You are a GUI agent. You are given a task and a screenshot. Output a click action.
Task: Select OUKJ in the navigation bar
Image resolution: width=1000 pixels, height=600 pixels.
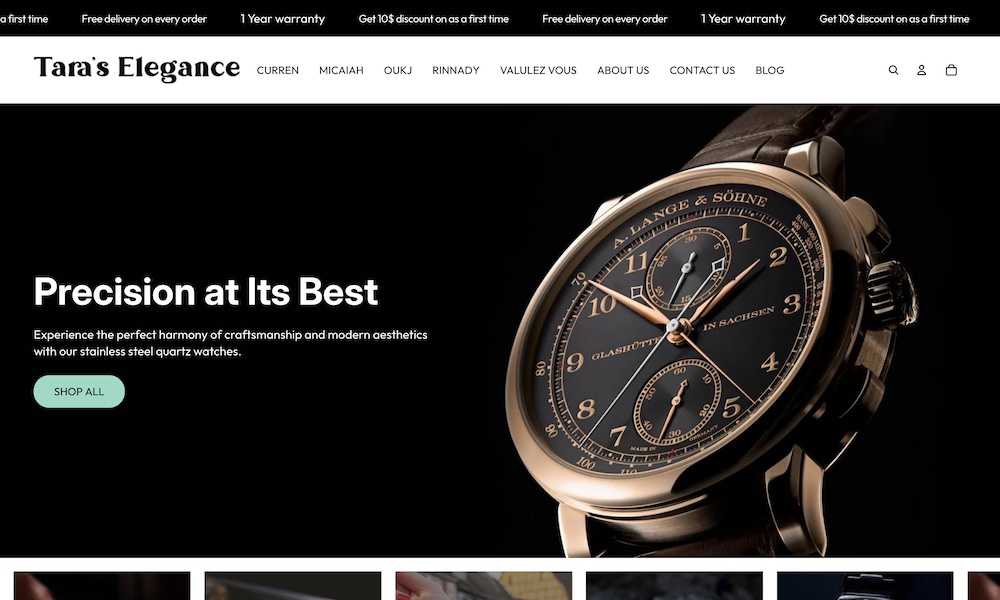point(398,70)
